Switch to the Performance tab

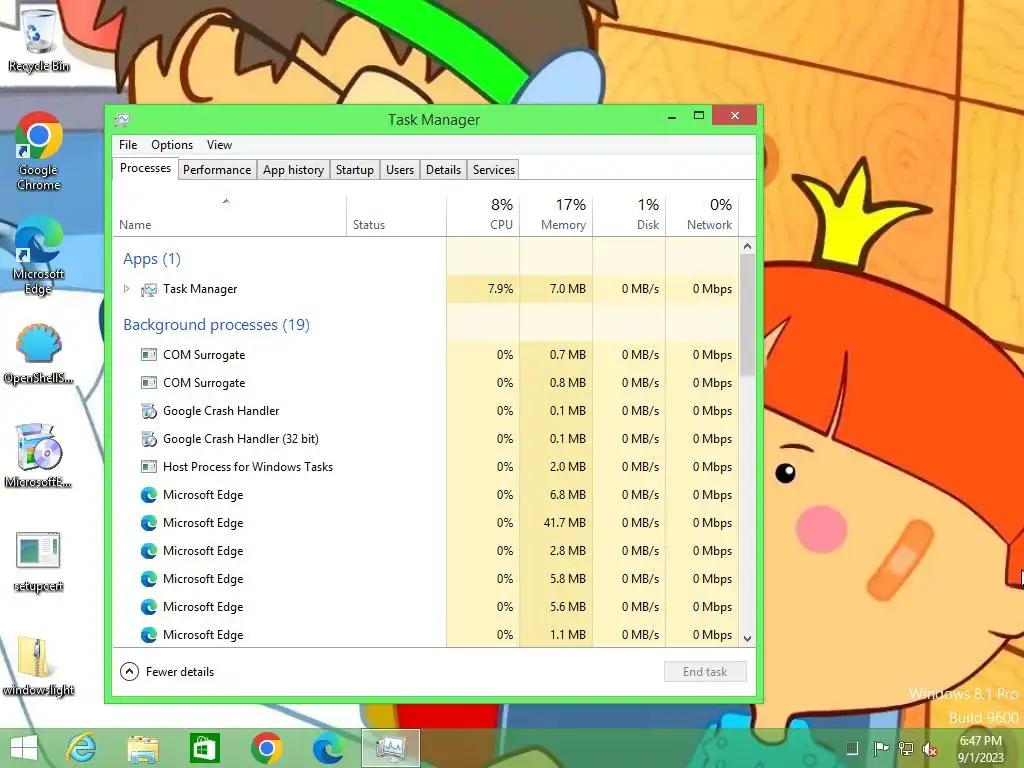click(217, 170)
